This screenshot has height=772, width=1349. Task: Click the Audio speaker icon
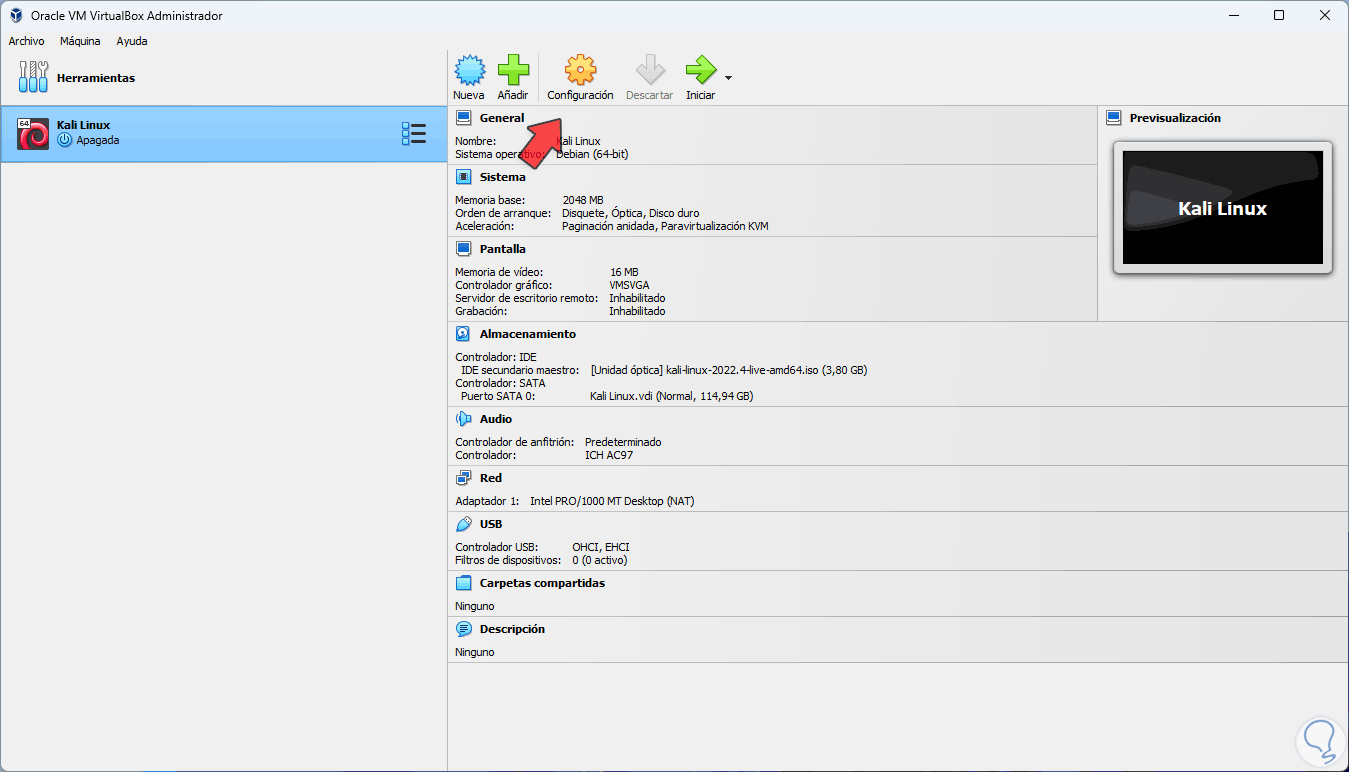463,419
